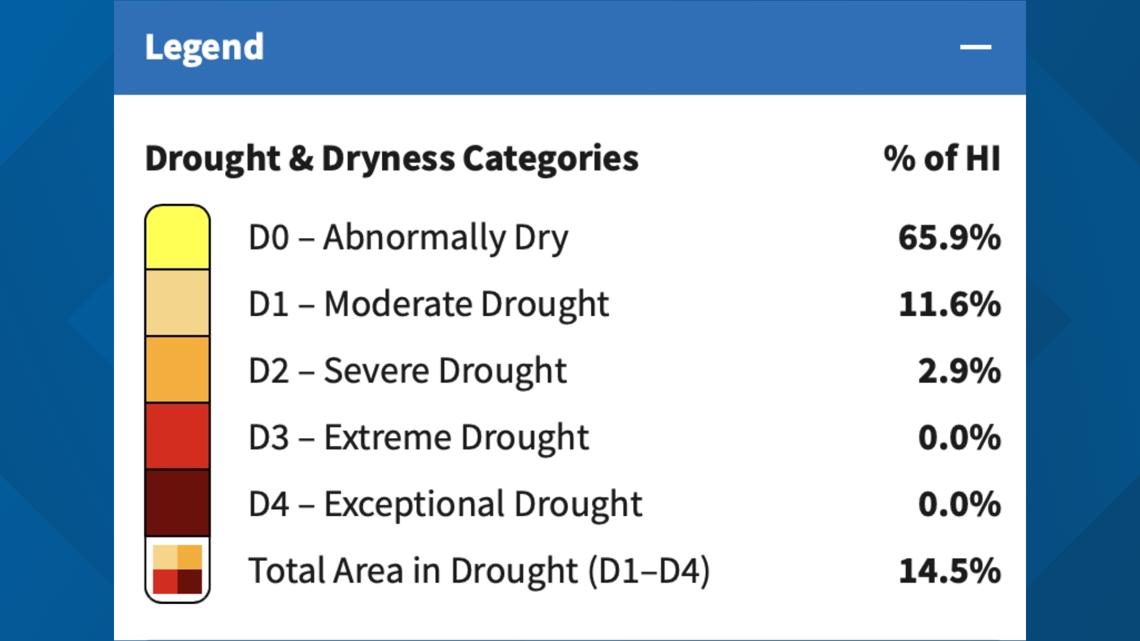Click the Legend header title

[x=204, y=48]
